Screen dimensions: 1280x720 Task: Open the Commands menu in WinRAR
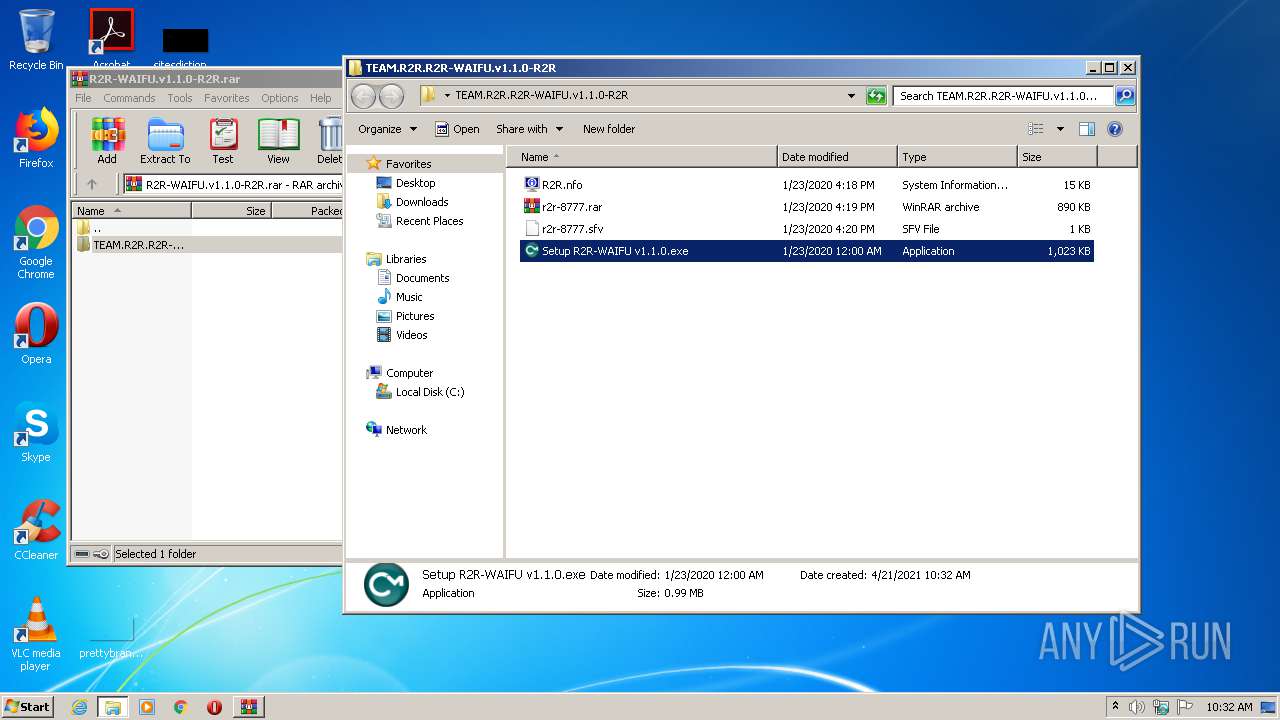(129, 98)
